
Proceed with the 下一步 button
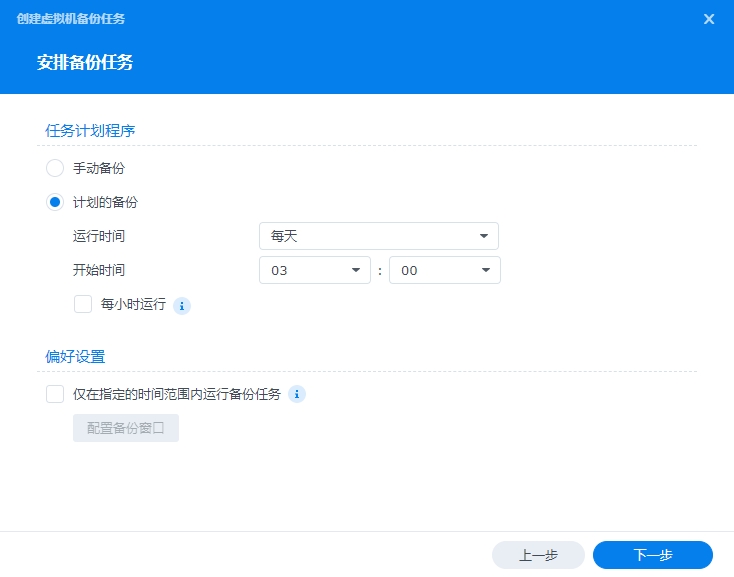(652, 555)
